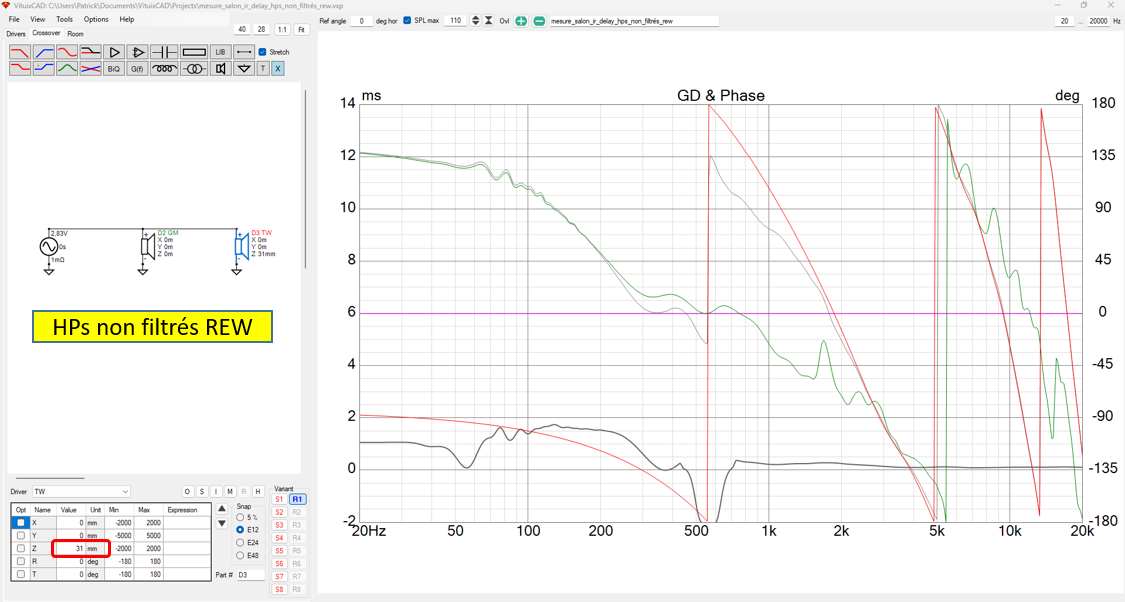Open the Tools menu
The height and width of the screenshot is (602, 1125).
point(64,19)
